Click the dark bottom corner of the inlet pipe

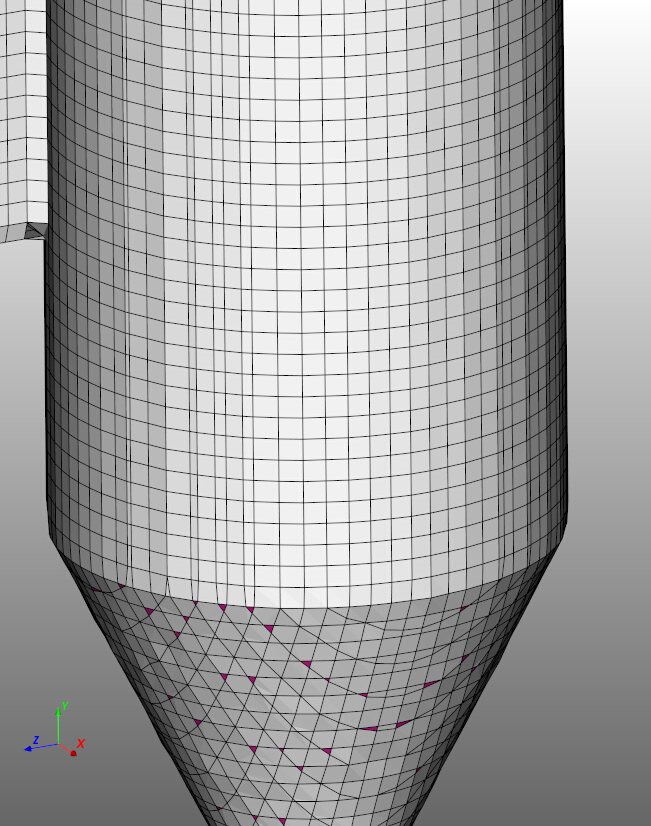point(36,231)
